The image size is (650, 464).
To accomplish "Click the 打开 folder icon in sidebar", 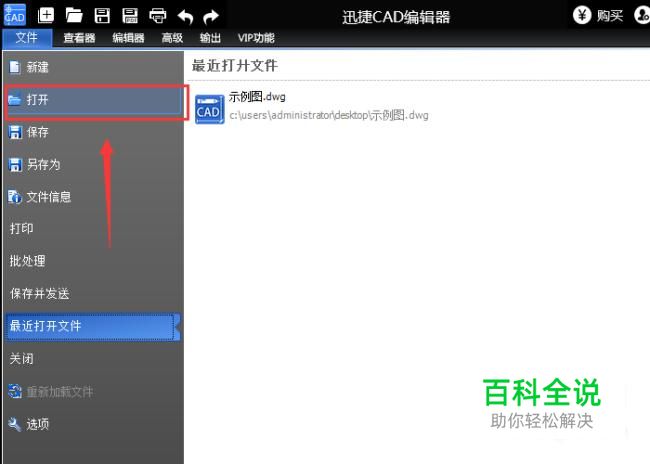I will coord(15,100).
